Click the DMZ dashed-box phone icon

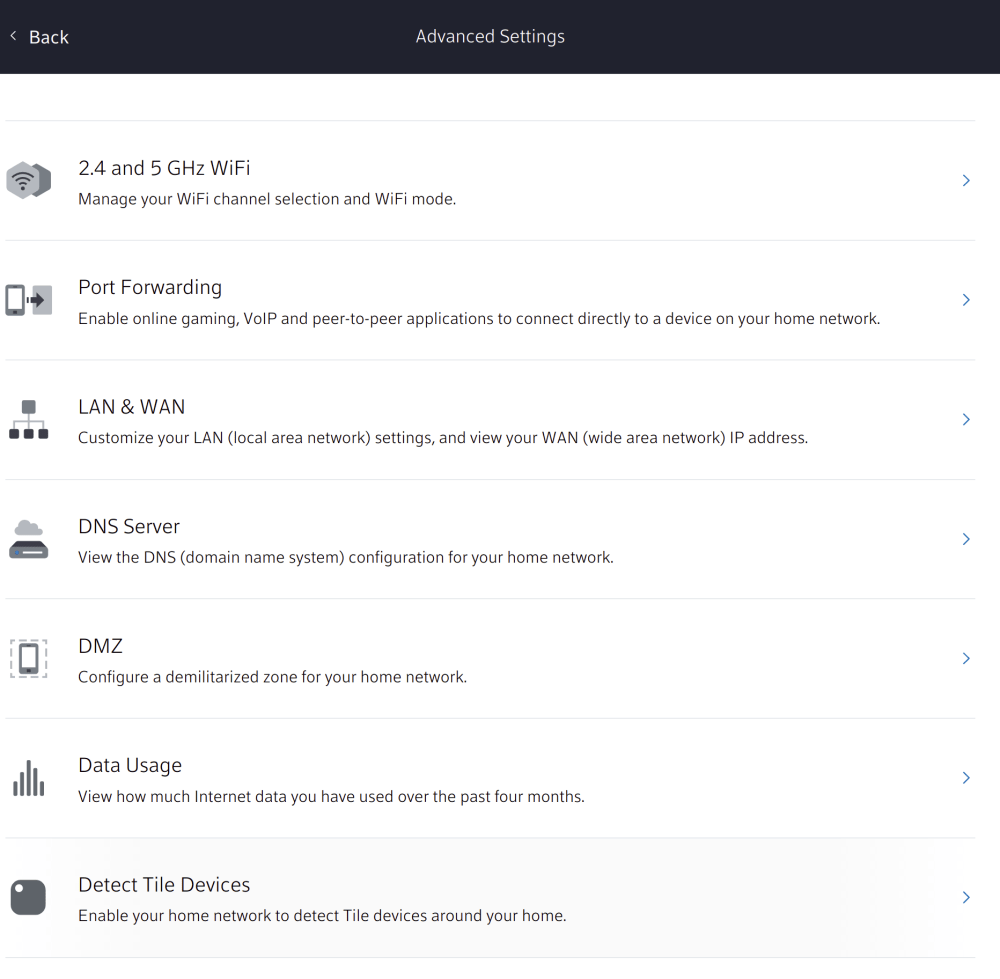click(x=28, y=659)
